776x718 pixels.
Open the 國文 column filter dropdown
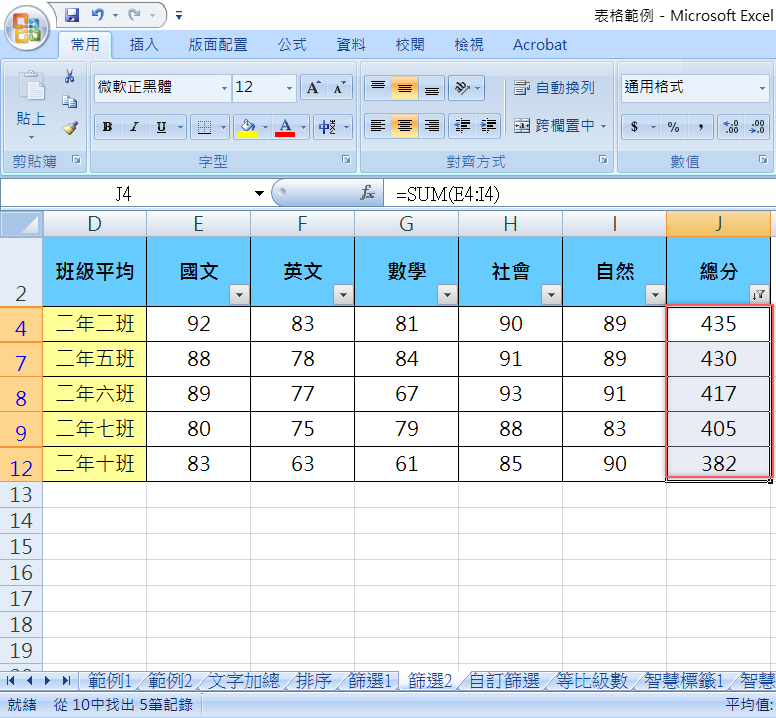[238, 294]
